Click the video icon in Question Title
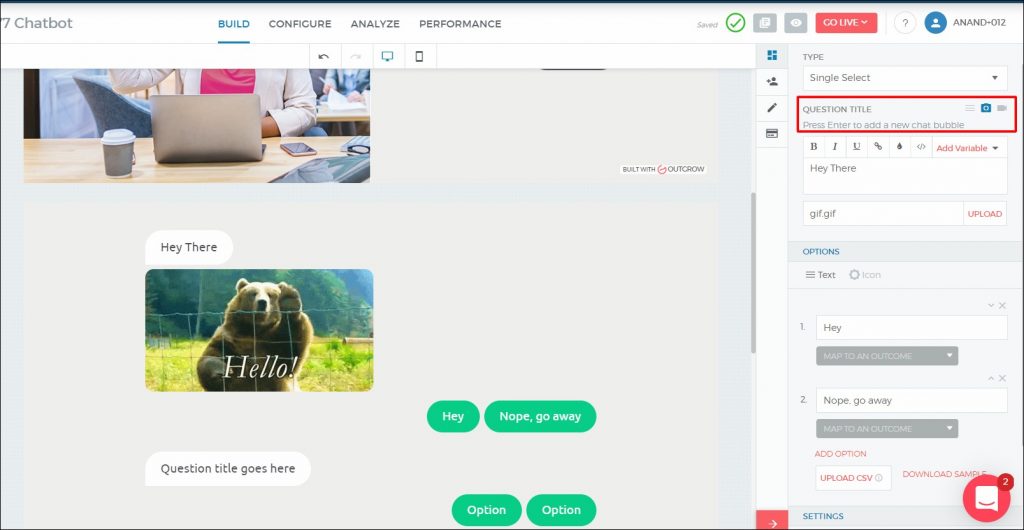1024x530 pixels. pyautogui.click(x=1002, y=108)
